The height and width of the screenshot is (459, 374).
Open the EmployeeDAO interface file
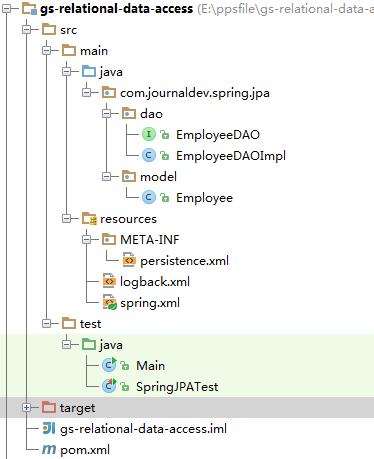tap(218, 135)
